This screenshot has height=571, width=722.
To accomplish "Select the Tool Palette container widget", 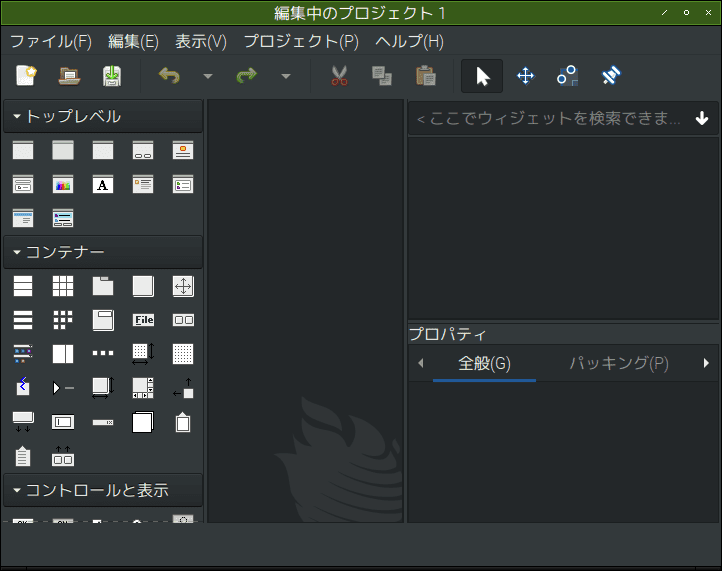I will [x=23, y=354].
